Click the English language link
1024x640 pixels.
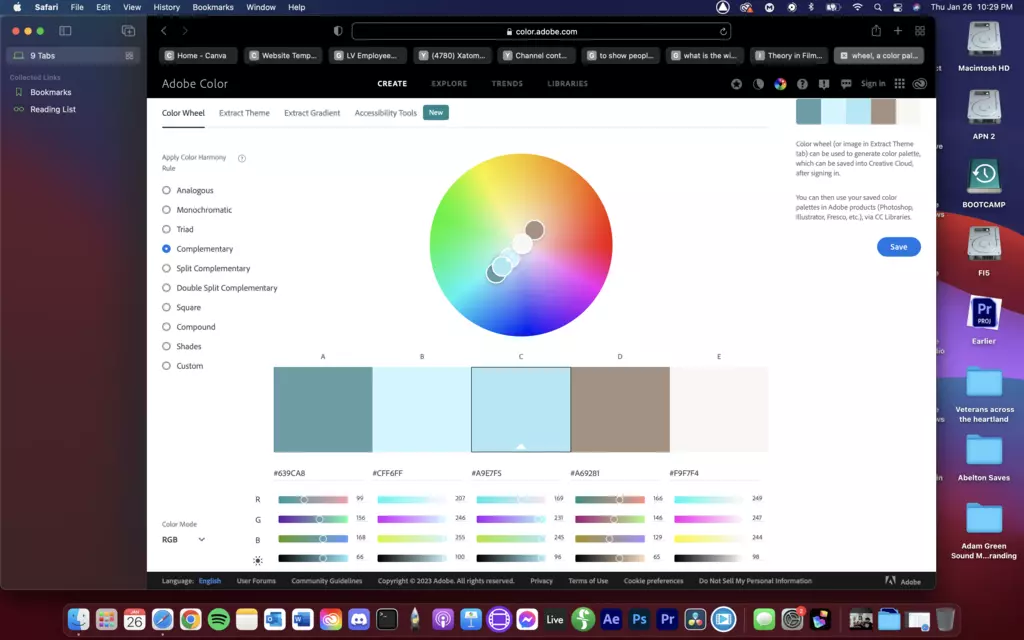point(210,581)
